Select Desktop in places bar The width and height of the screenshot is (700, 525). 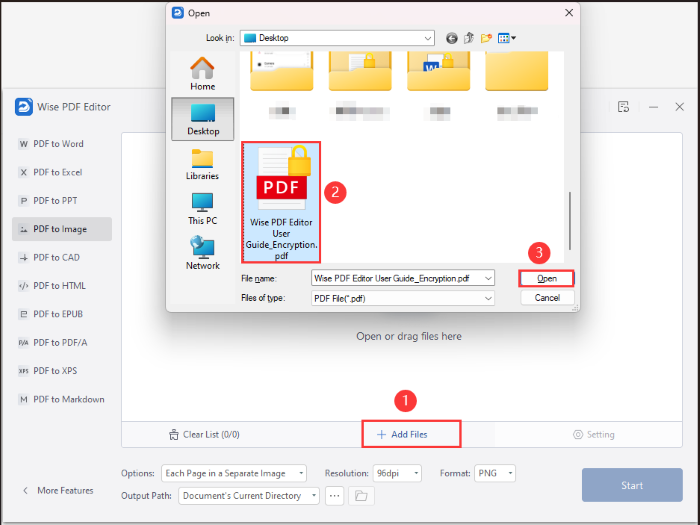203,119
